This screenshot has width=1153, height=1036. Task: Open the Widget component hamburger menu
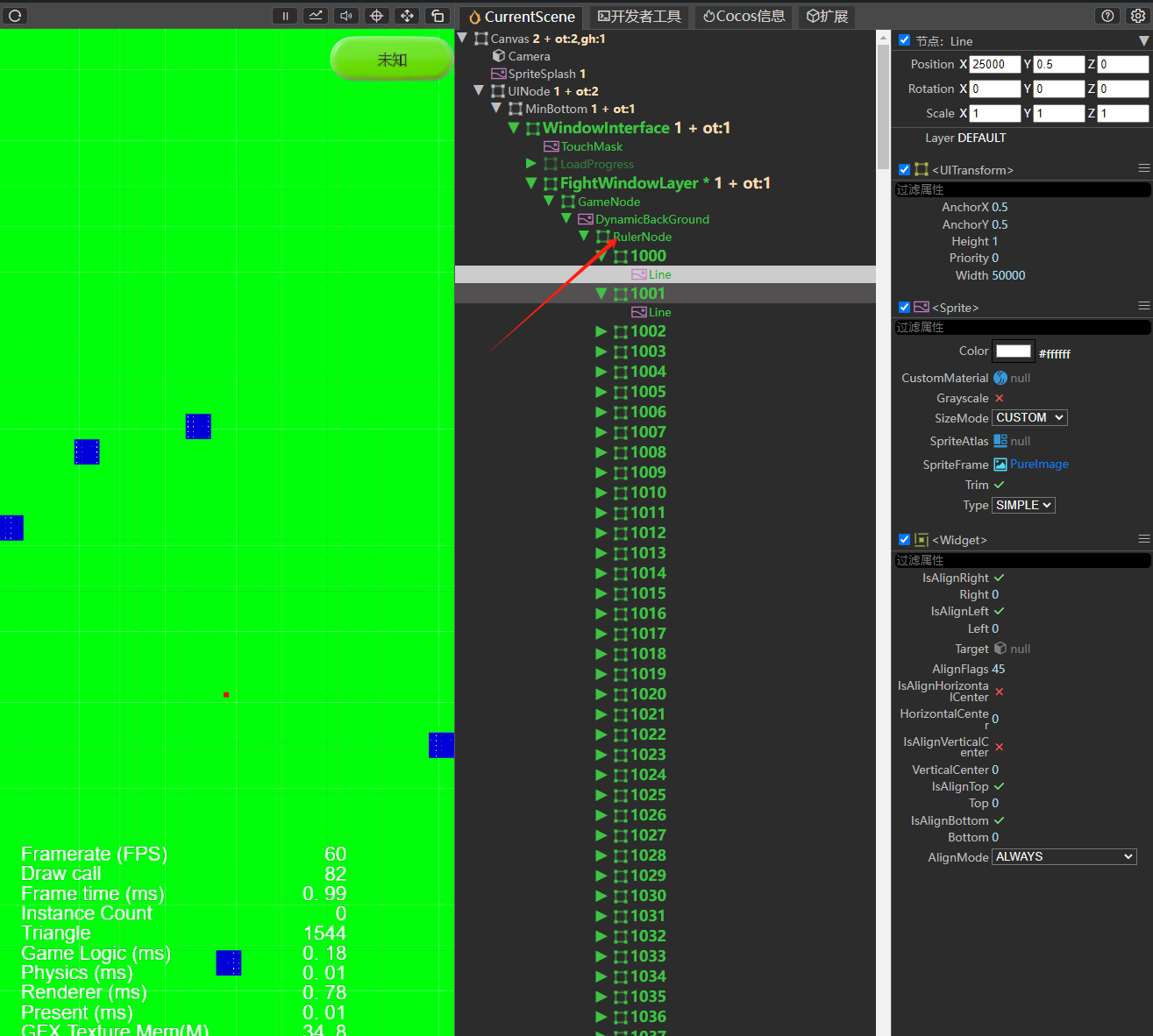(1143, 539)
